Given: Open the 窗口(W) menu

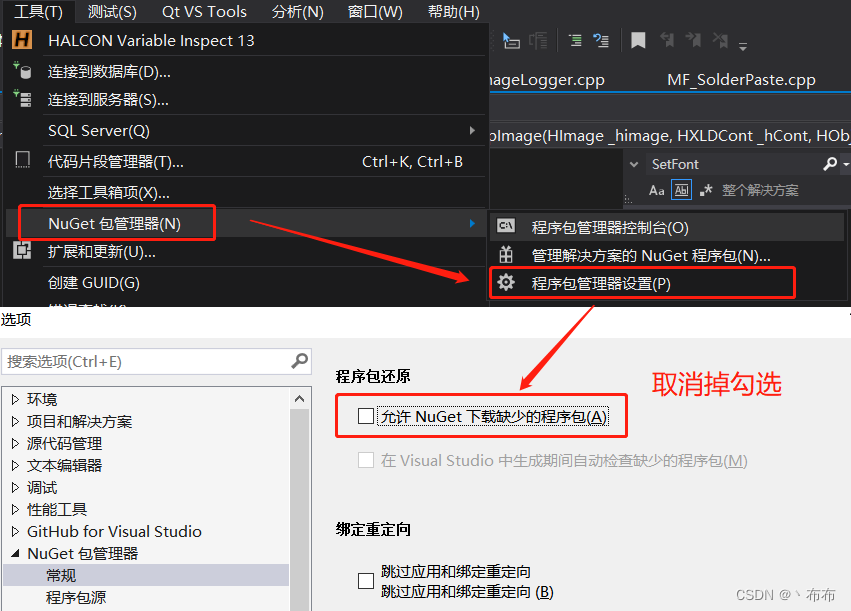Looking at the screenshot, I should coord(375,11).
